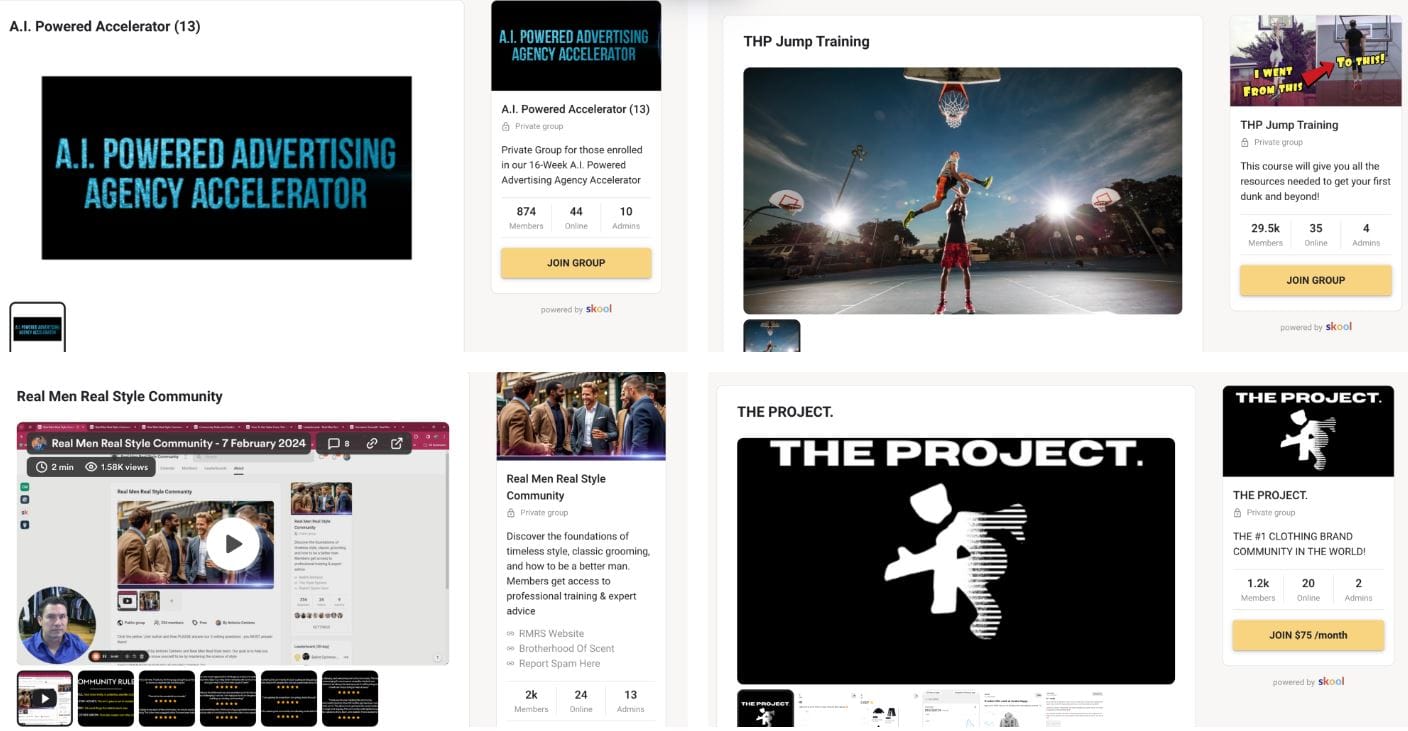
Task: Click the eye views icon on video
Action: [91, 467]
